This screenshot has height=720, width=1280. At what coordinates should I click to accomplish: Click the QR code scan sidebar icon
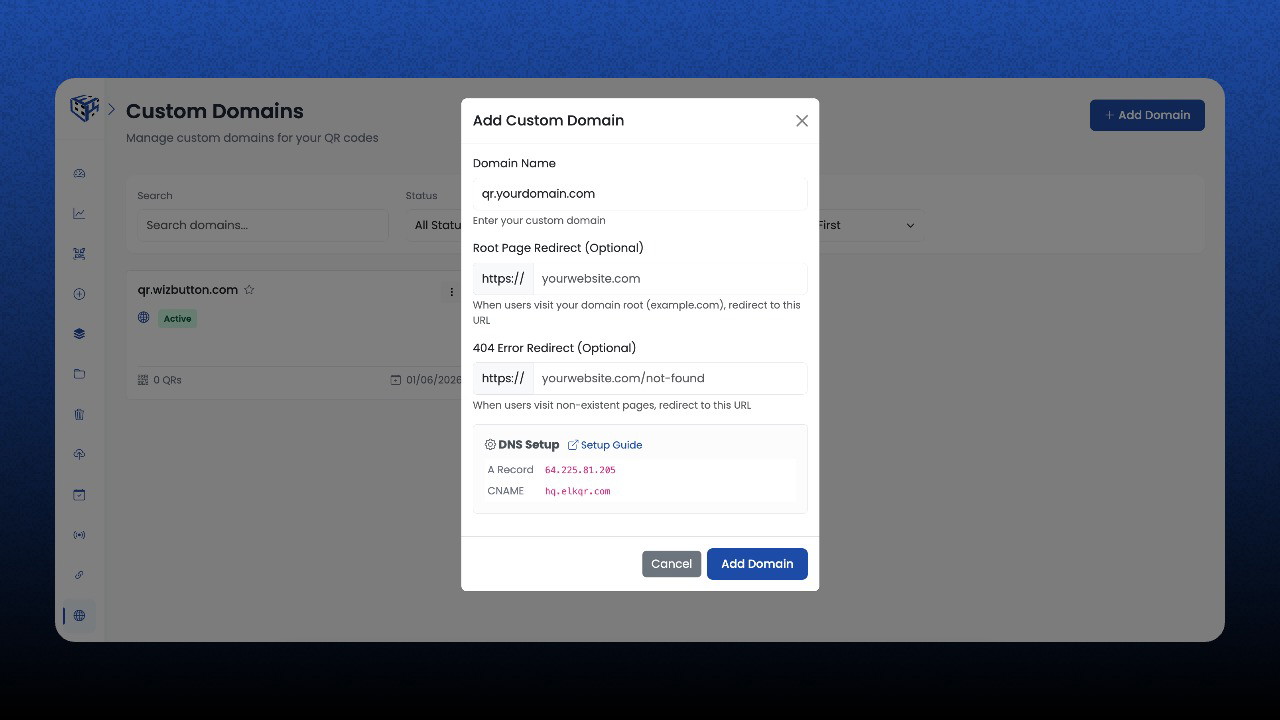(79, 254)
